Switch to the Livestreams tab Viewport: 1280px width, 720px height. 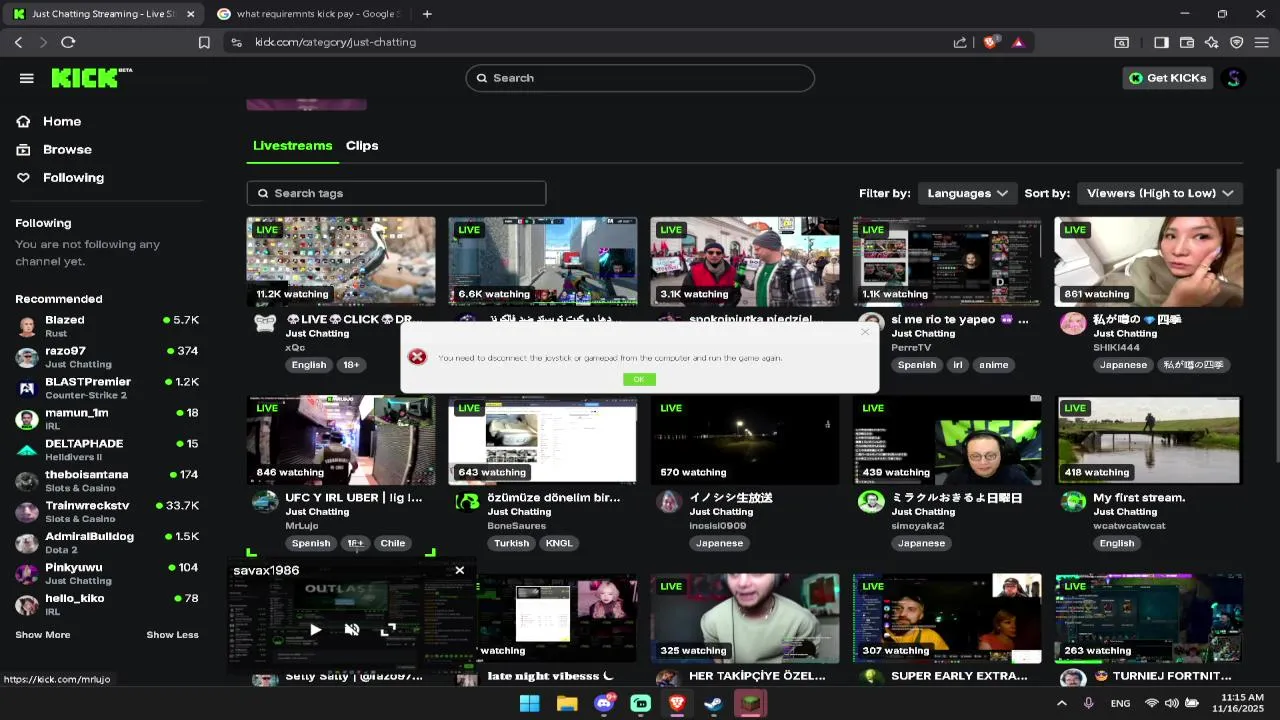(x=292, y=145)
